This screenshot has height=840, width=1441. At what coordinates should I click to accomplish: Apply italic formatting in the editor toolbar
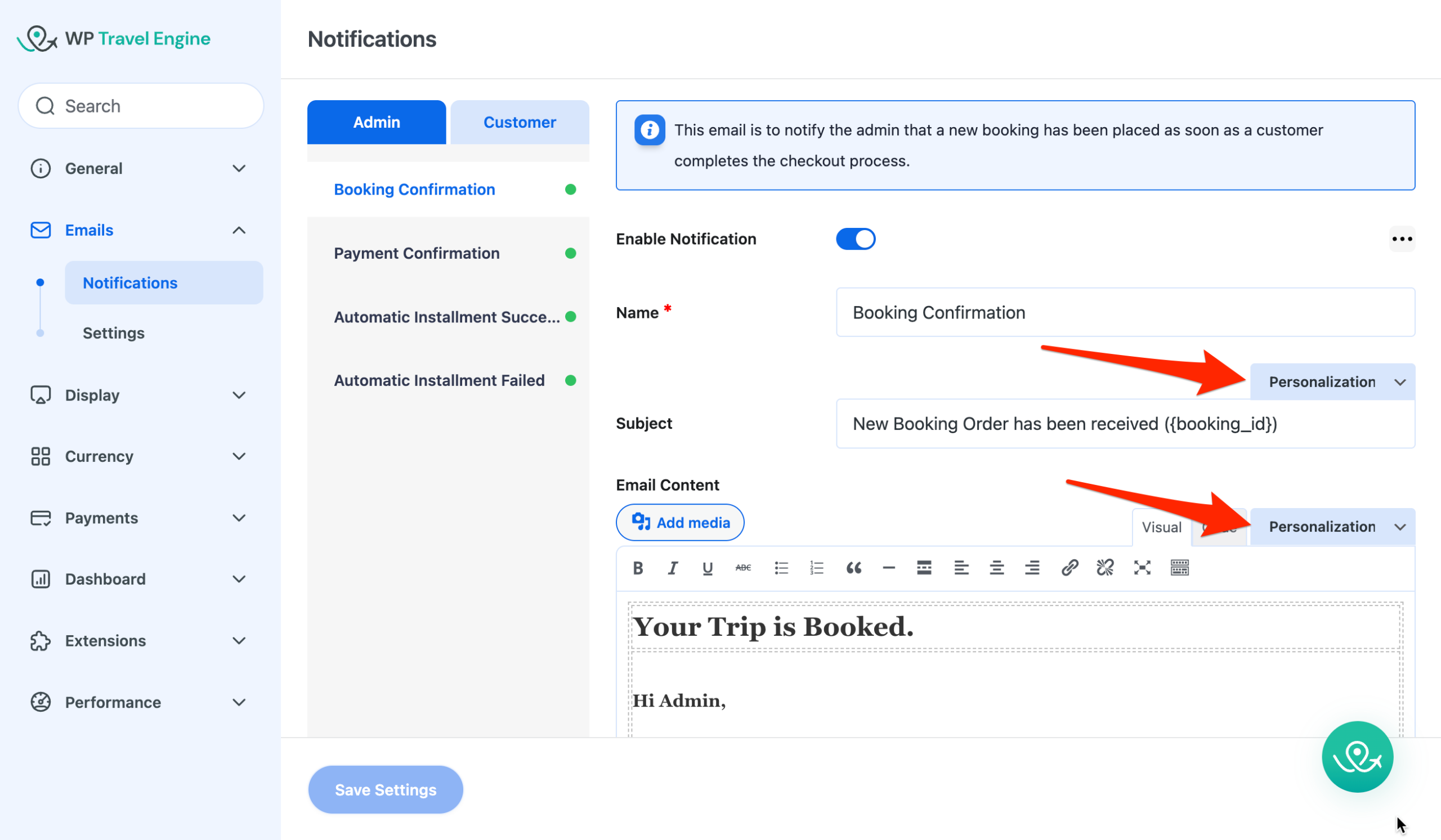pyautogui.click(x=673, y=568)
